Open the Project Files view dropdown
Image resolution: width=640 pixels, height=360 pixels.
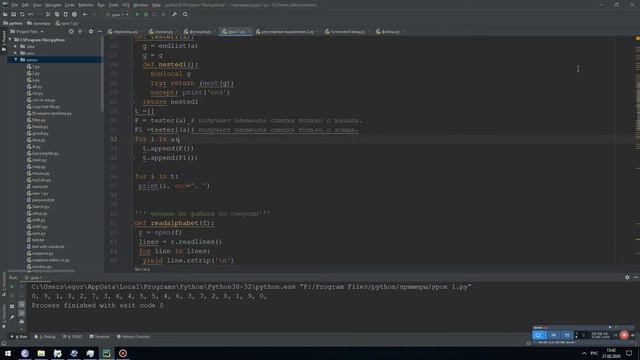click(x=27, y=31)
